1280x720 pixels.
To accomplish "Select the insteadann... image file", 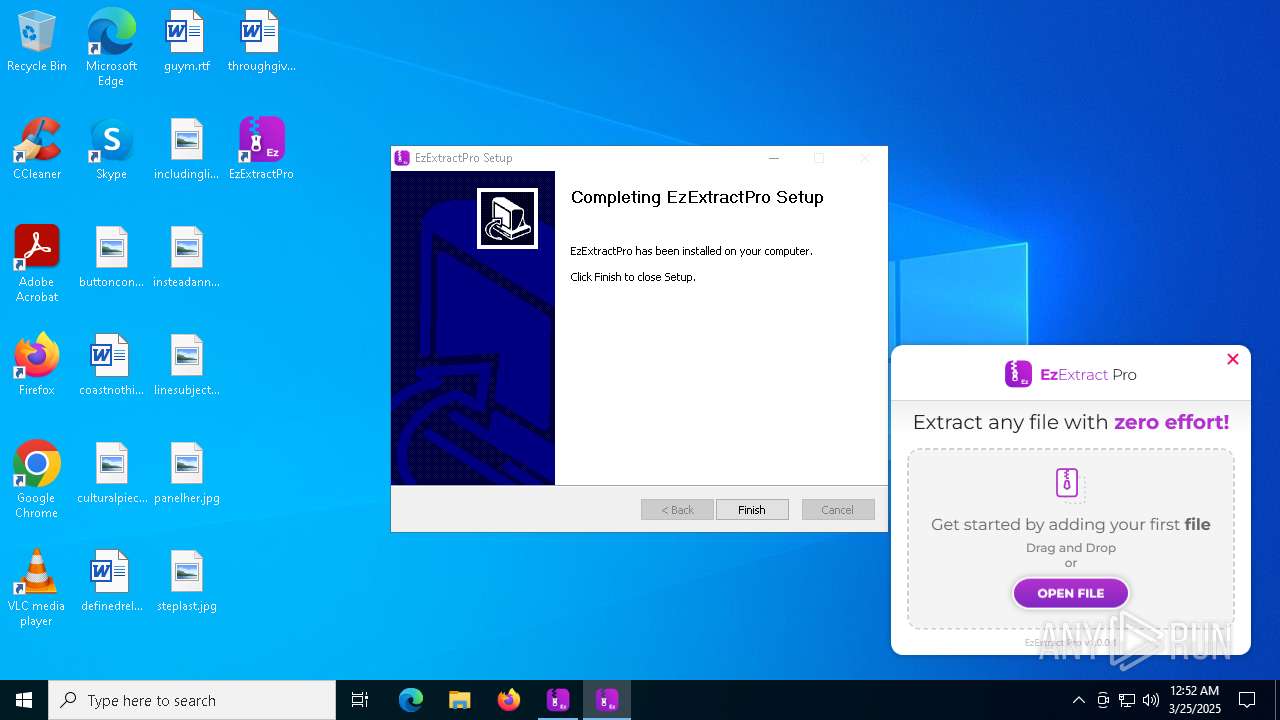I will [187, 258].
